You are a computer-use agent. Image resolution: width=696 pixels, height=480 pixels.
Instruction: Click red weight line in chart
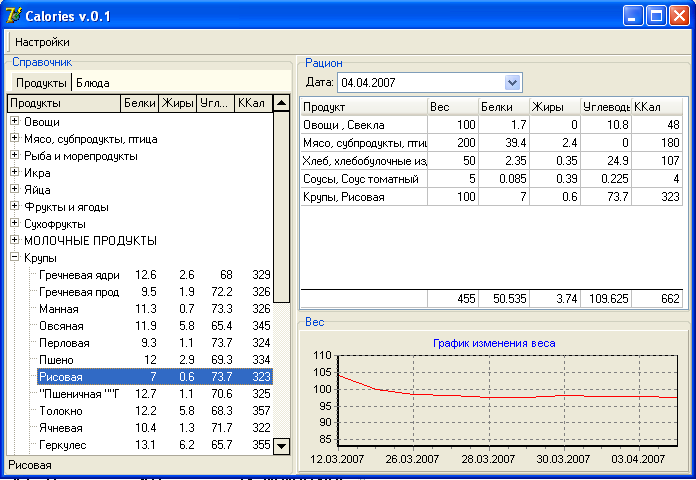pyautogui.click(x=507, y=397)
